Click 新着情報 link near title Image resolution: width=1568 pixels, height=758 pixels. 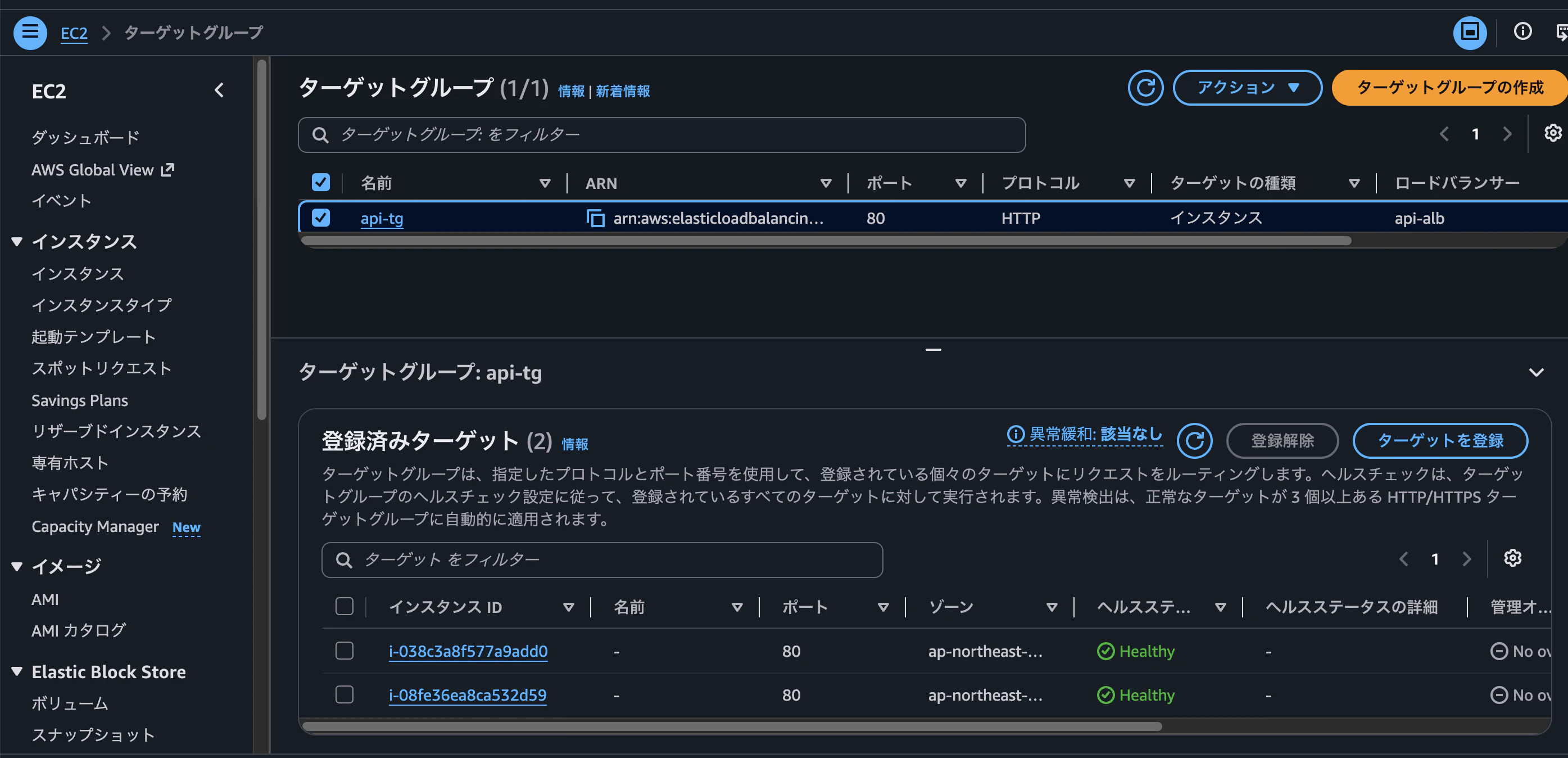622,91
